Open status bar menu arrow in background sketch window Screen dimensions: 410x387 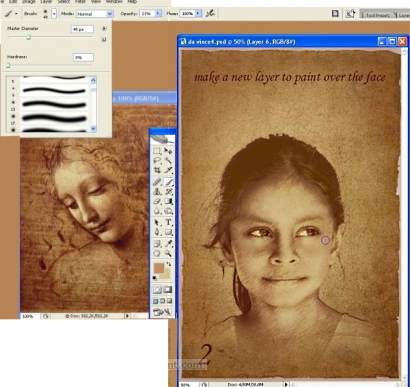click(x=127, y=316)
